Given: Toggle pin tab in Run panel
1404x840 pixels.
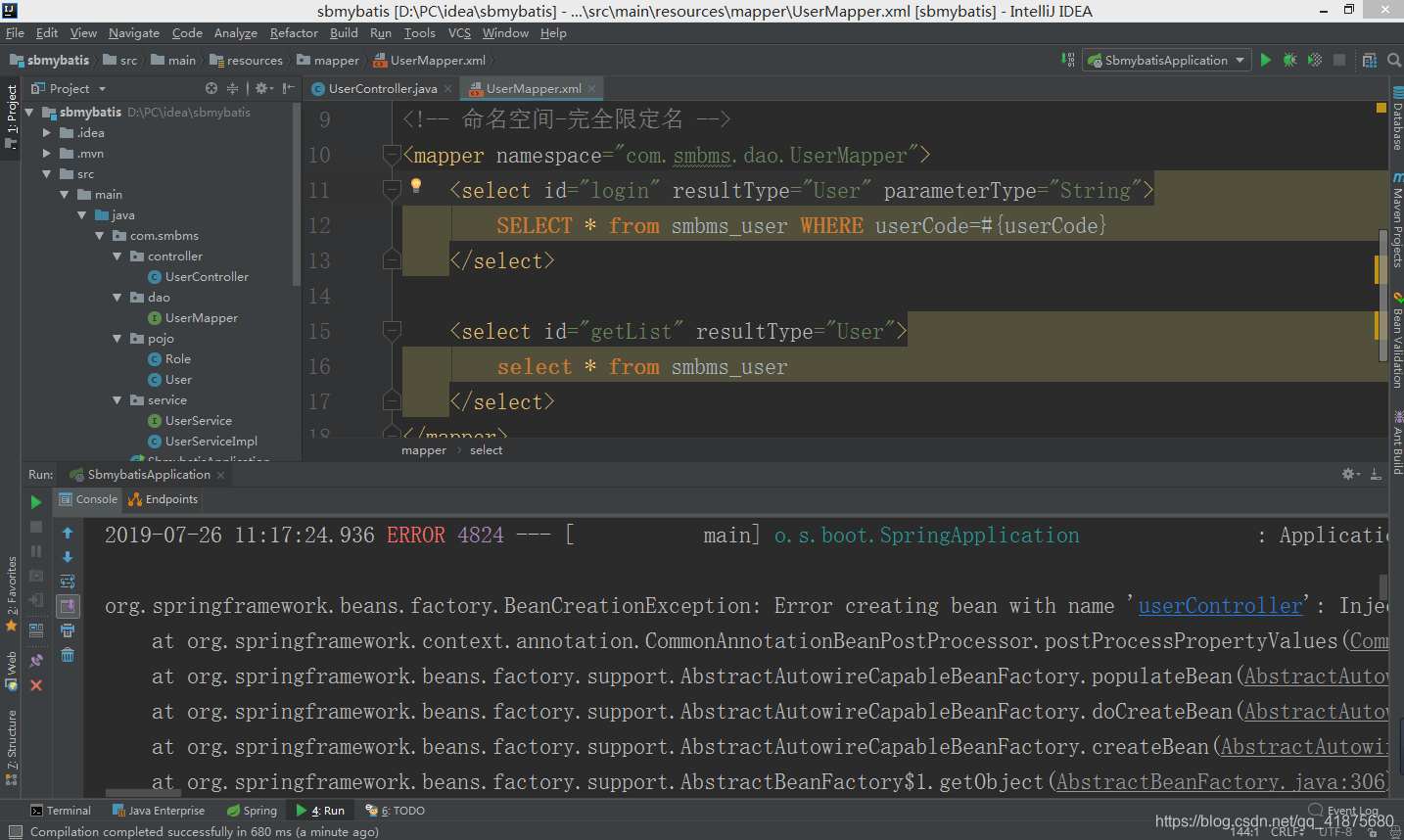Looking at the screenshot, I should point(36,661).
